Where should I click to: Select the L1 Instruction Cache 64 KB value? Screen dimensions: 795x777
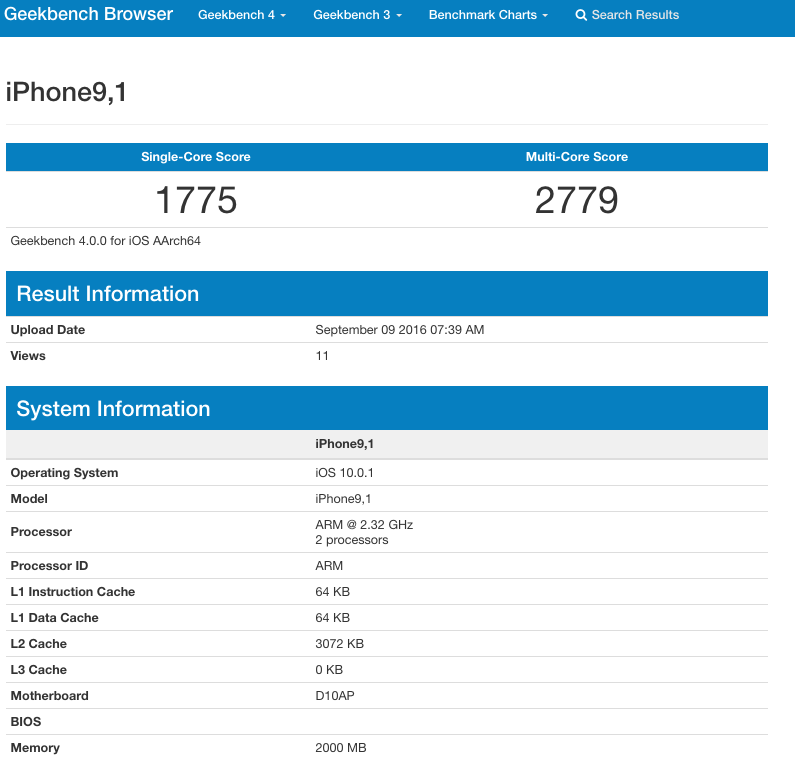click(332, 592)
